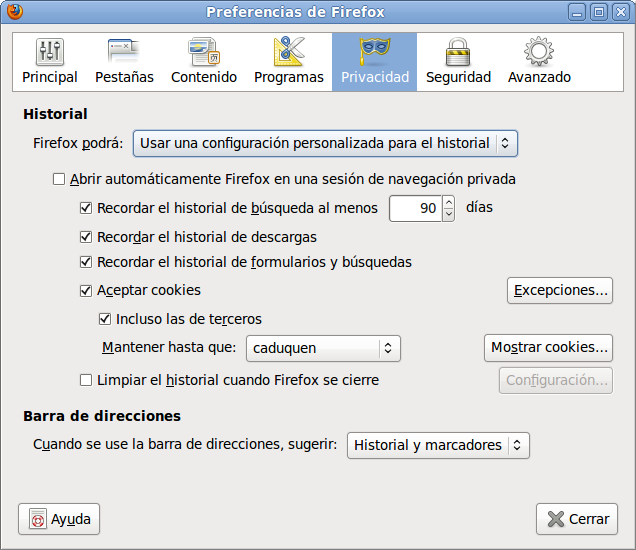
Task: Click the lifebuoy icon on Ayuda button
Action: (38, 519)
